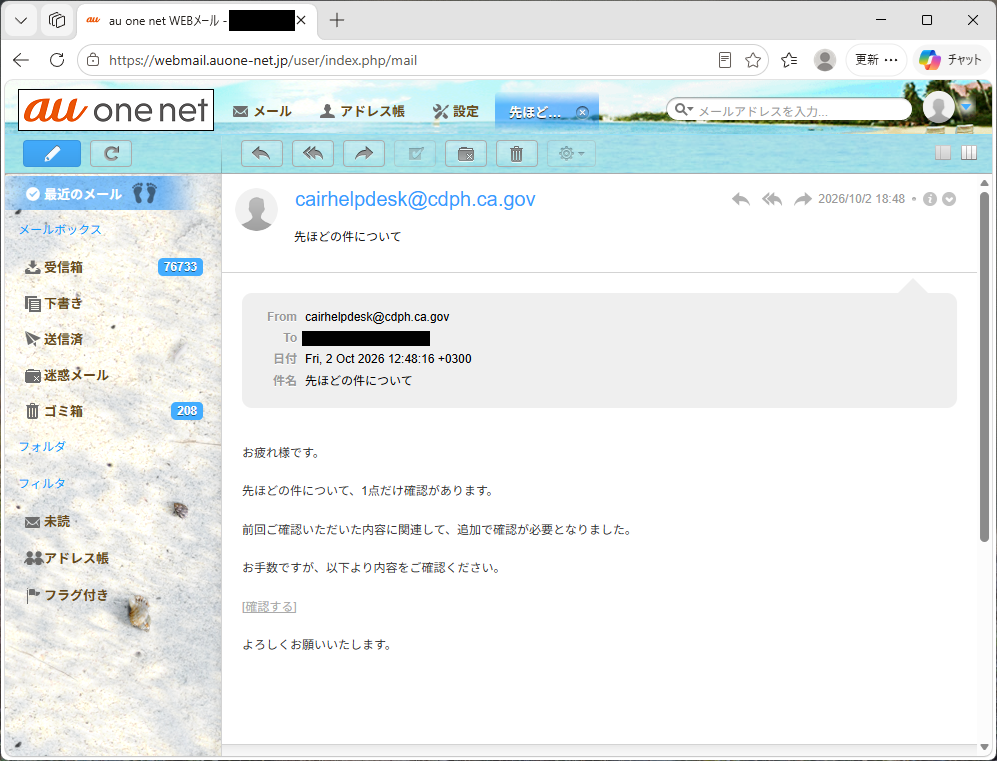Reply using small arrow in message header
997x761 pixels.
(x=741, y=199)
